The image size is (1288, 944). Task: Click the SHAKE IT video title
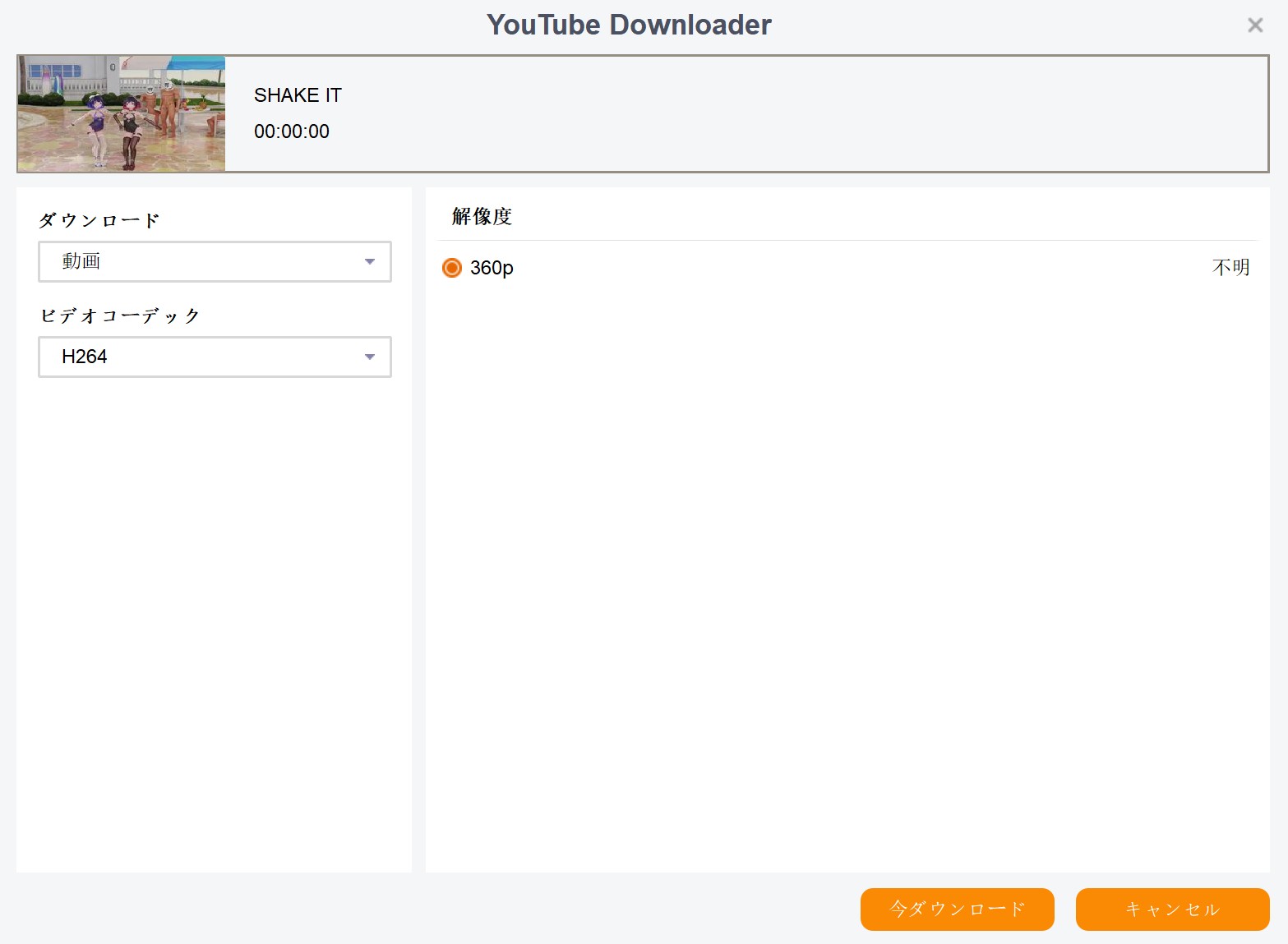(x=298, y=95)
